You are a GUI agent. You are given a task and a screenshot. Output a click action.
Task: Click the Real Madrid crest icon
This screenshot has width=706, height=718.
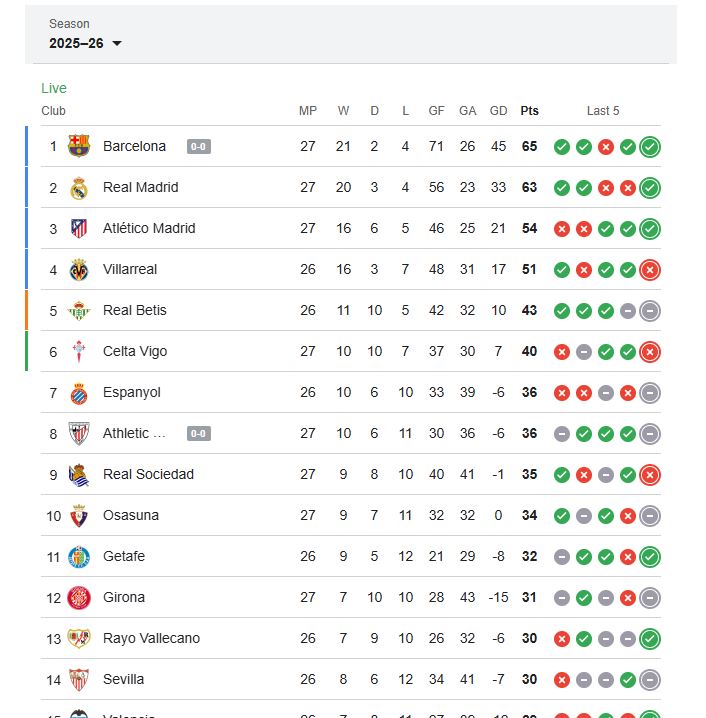tap(79, 187)
